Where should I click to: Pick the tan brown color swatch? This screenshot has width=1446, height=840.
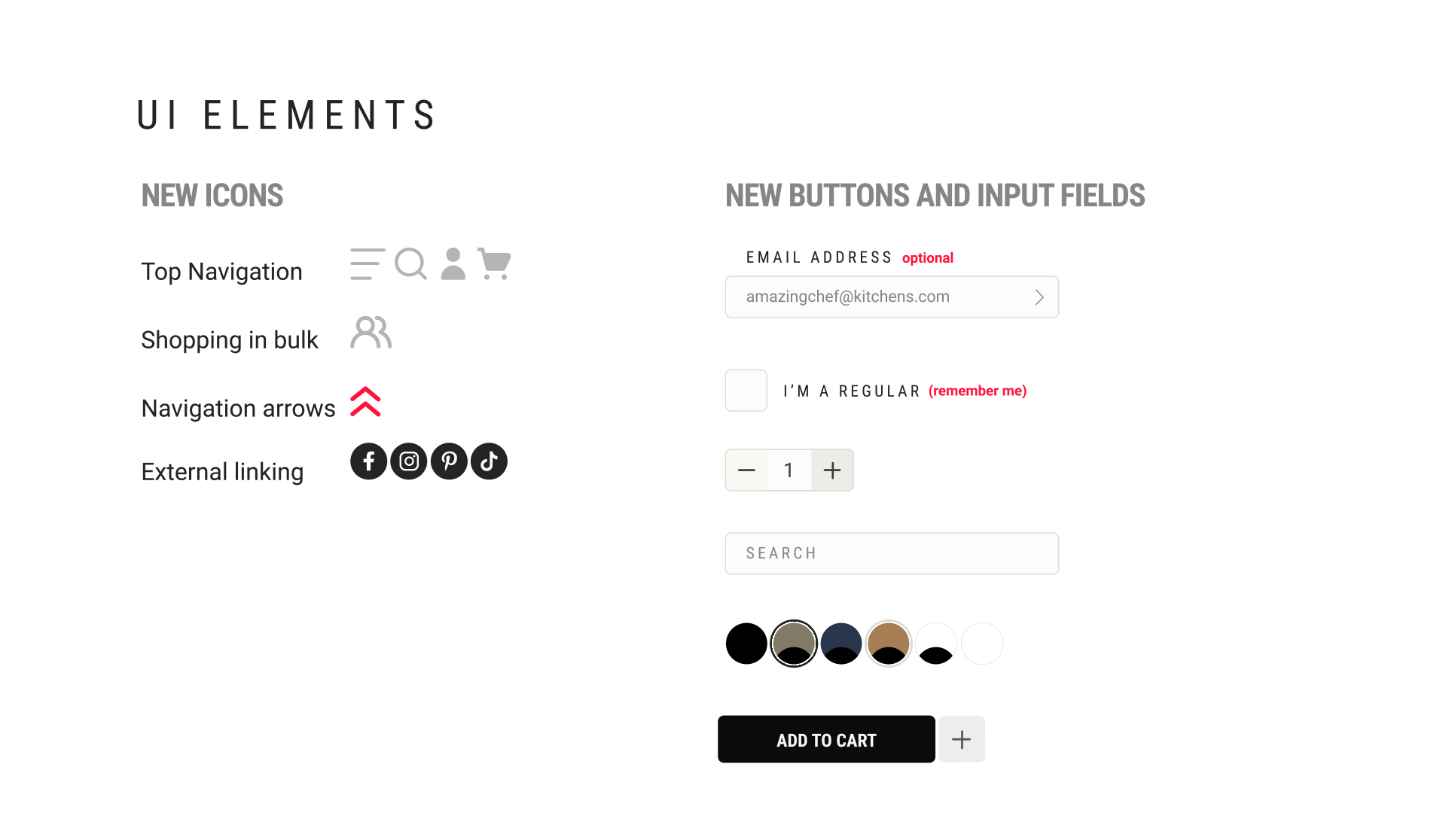coord(889,644)
